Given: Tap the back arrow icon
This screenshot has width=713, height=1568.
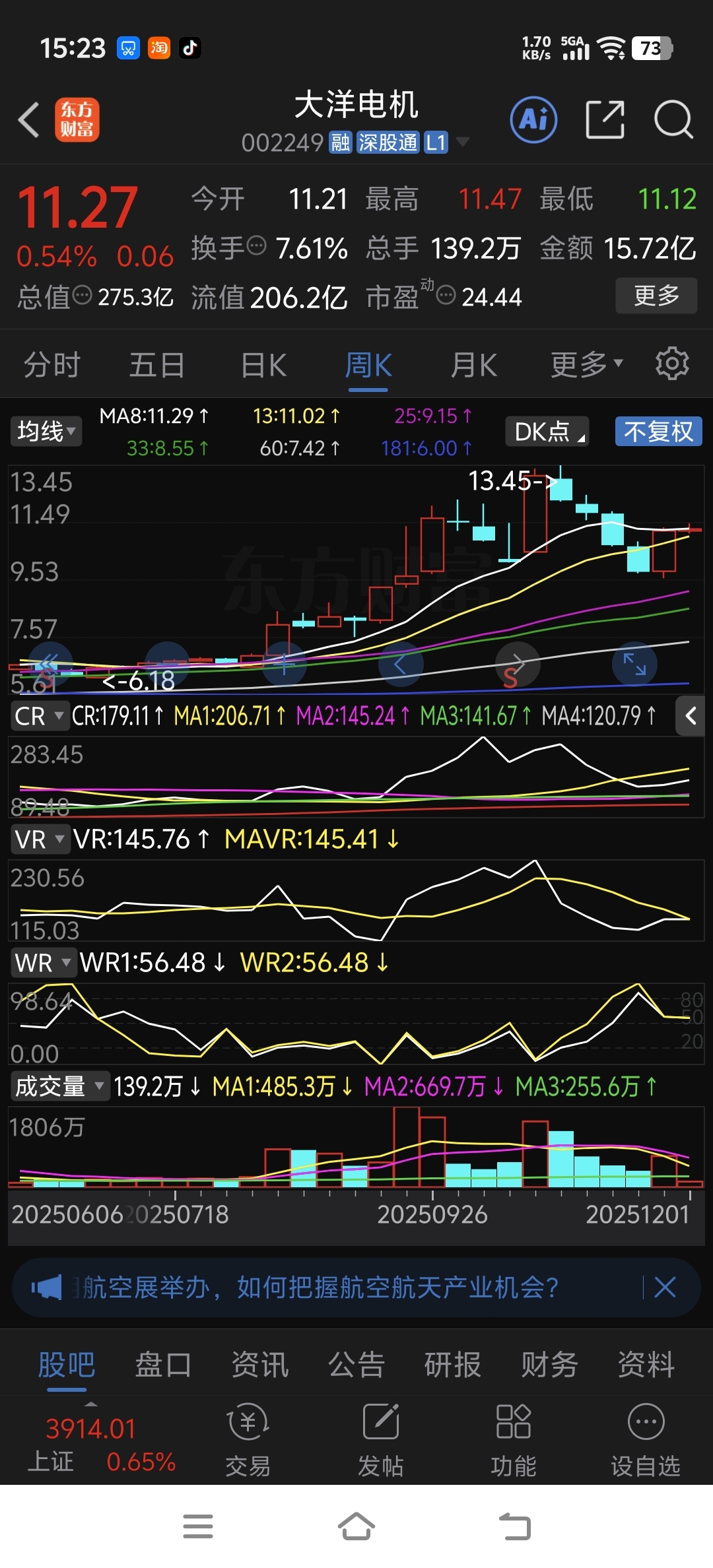Looking at the screenshot, I should (29, 120).
